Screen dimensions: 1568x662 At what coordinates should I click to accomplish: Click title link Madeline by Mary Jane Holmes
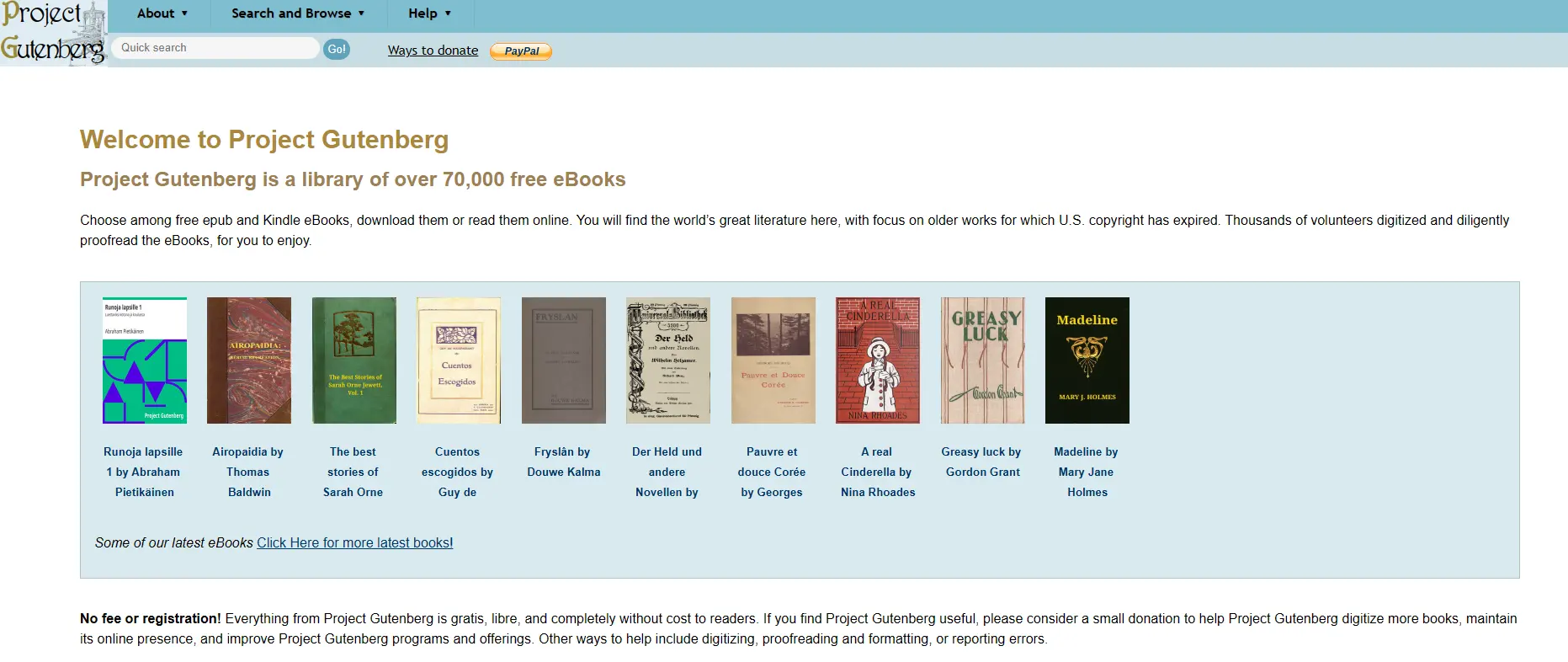pyautogui.click(x=1087, y=472)
